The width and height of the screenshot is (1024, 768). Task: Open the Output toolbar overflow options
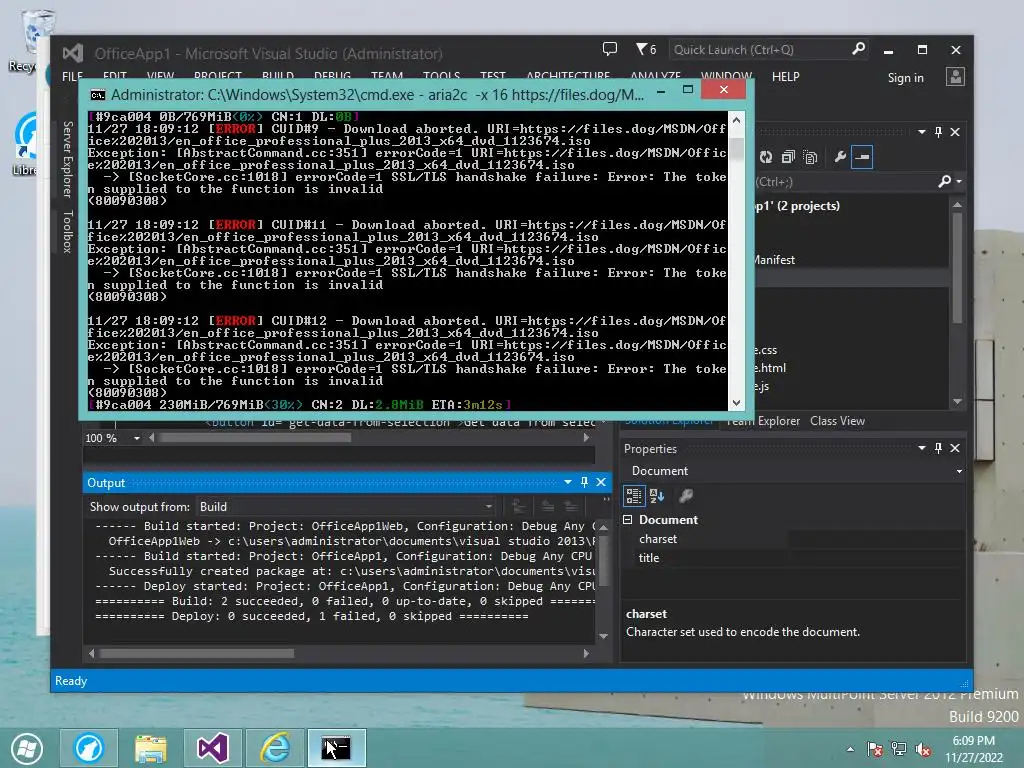point(606,500)
